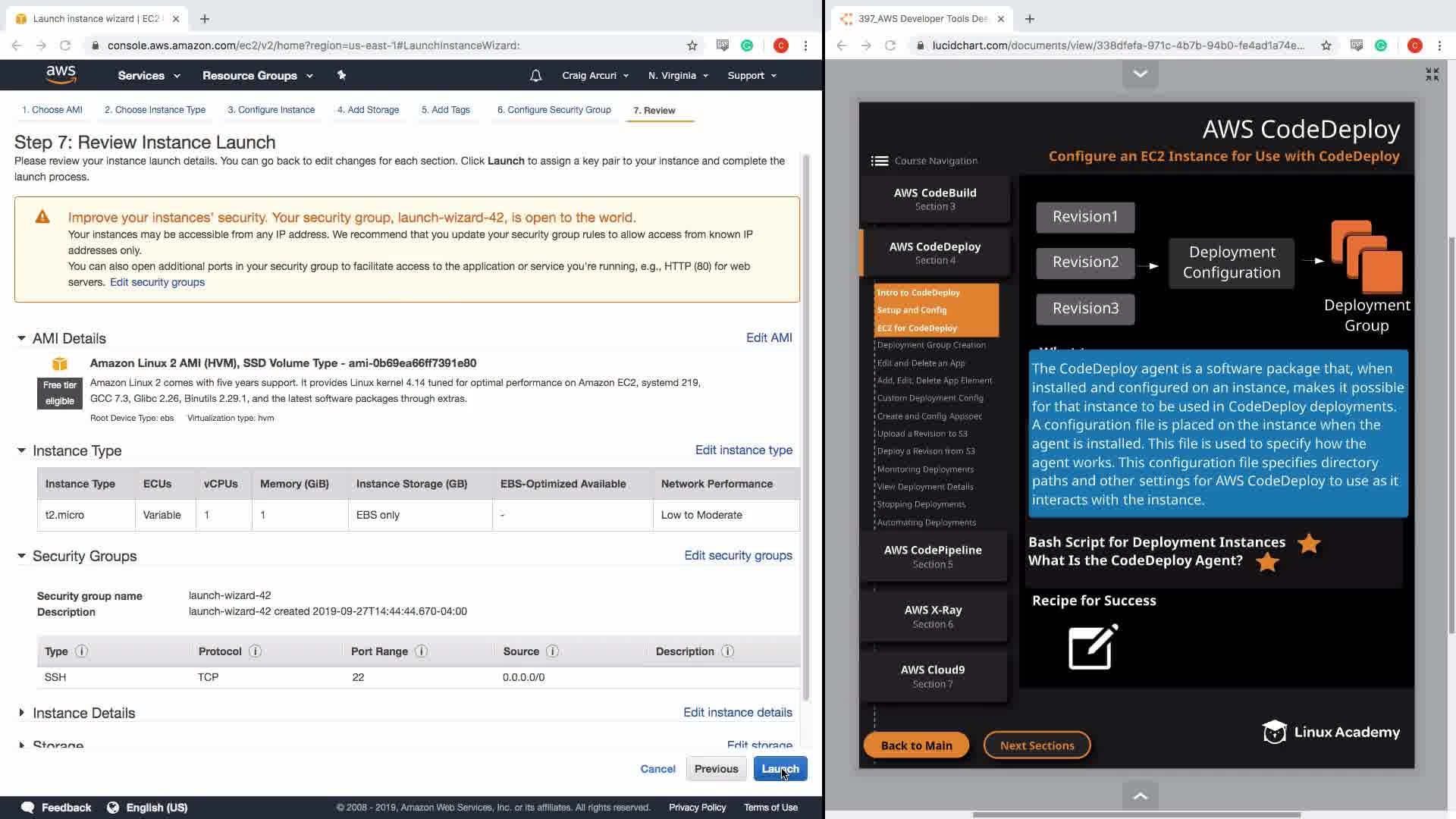
Task: Click the Port Range info icon
Action: (x=422, y=651)
